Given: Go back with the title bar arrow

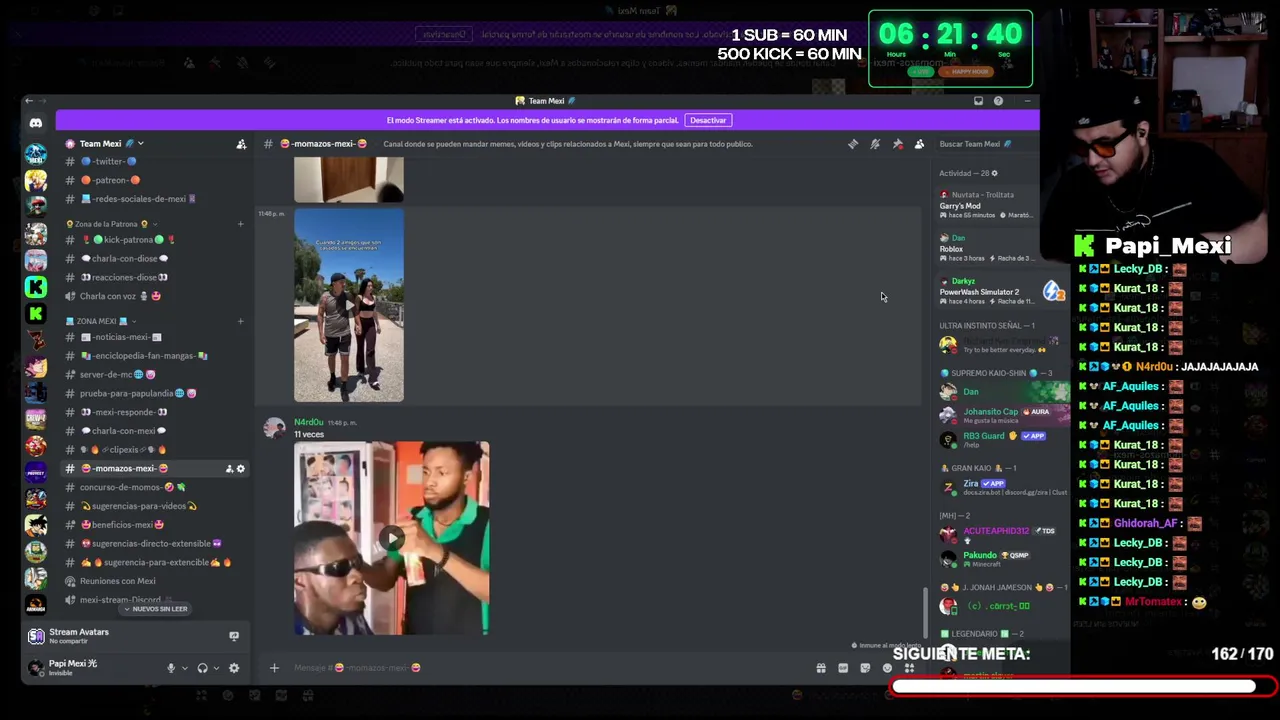Looking at the screenshot, I should click(29, 101).
